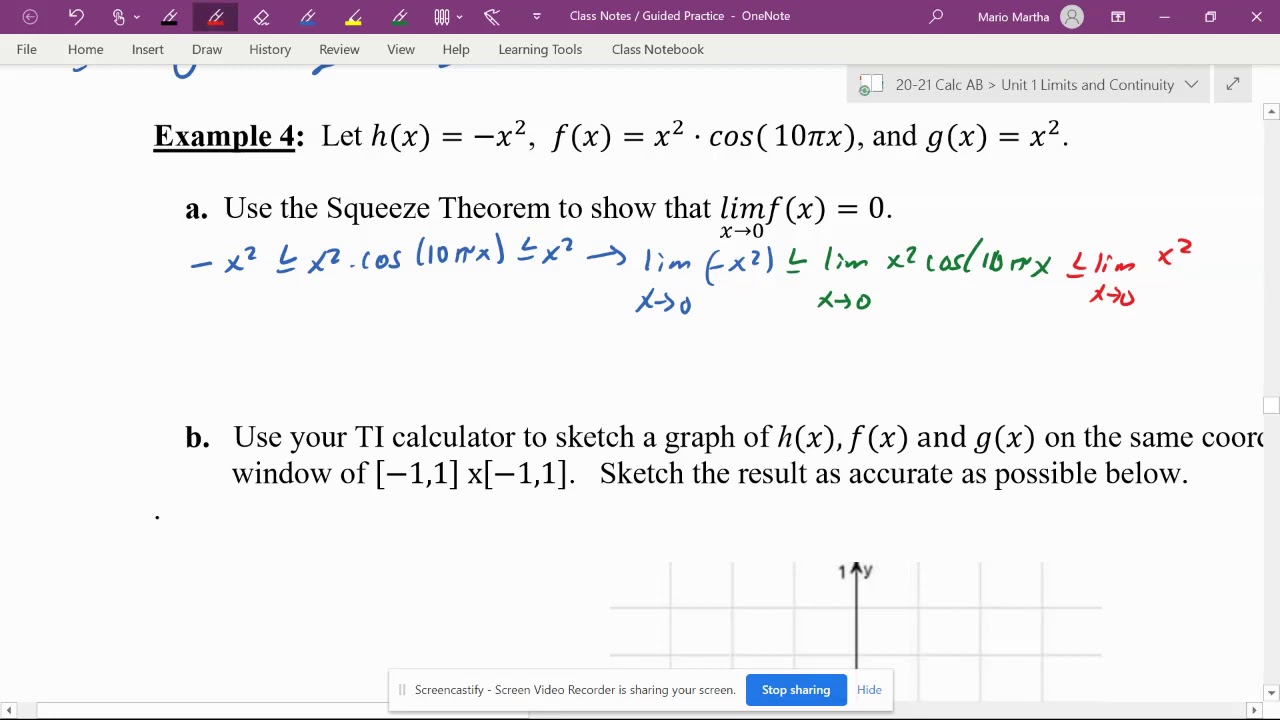Screen dimensions: 1280x720
Task: Open the Review tab
Action: pyautogui.click(x=339, y=49)
